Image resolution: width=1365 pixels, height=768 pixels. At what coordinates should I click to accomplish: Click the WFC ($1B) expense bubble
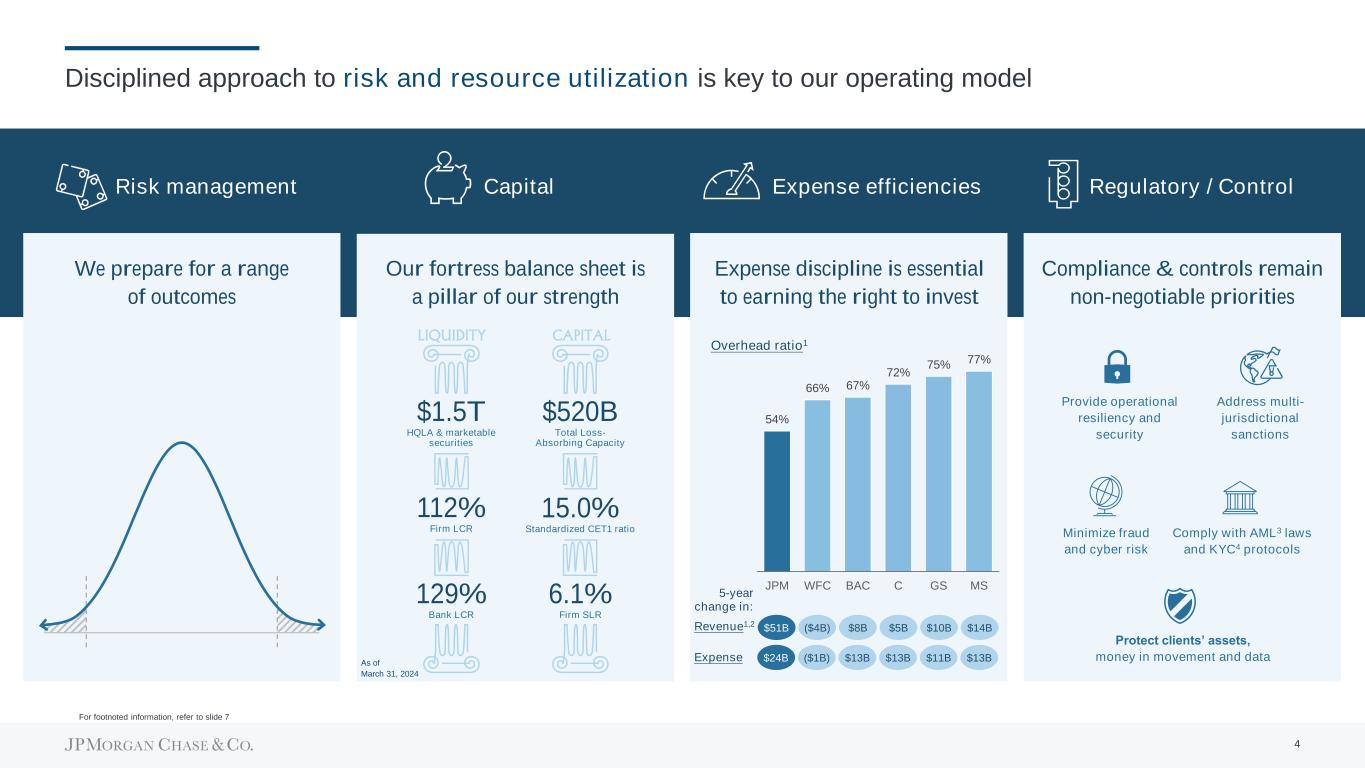tap(817, 657)
